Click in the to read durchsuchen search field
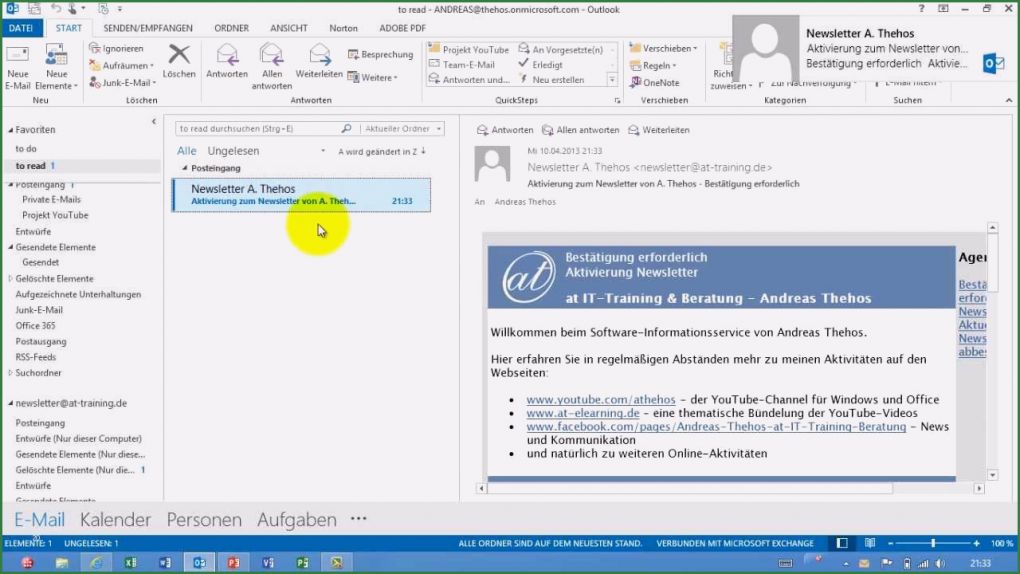This screenshot has height=574, width=1020. (258, 129)
